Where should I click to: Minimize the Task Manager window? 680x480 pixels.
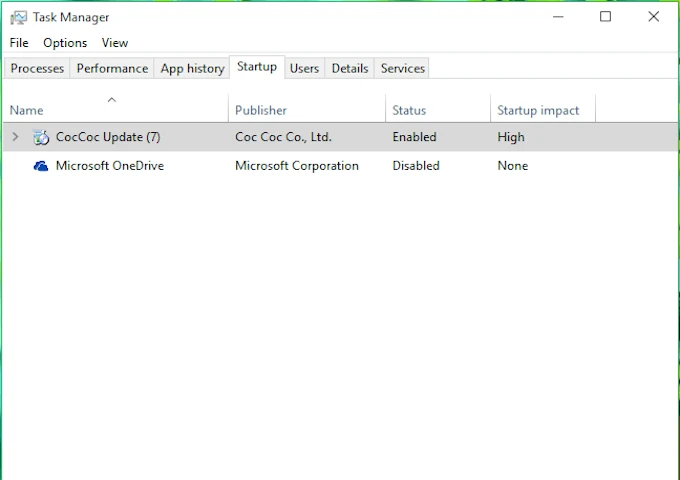click(558, 17)
